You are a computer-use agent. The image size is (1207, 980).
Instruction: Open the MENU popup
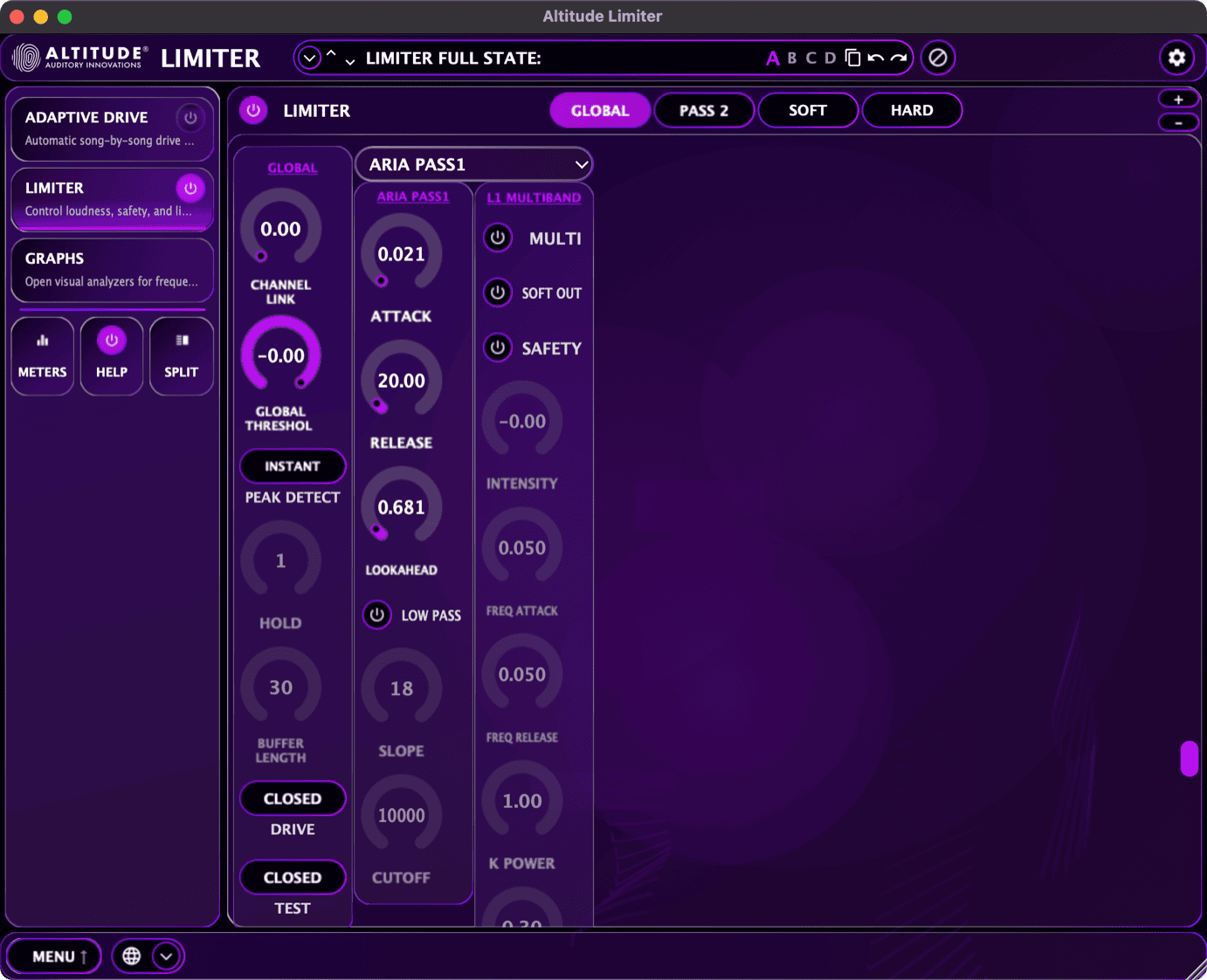tap(54, 956)
